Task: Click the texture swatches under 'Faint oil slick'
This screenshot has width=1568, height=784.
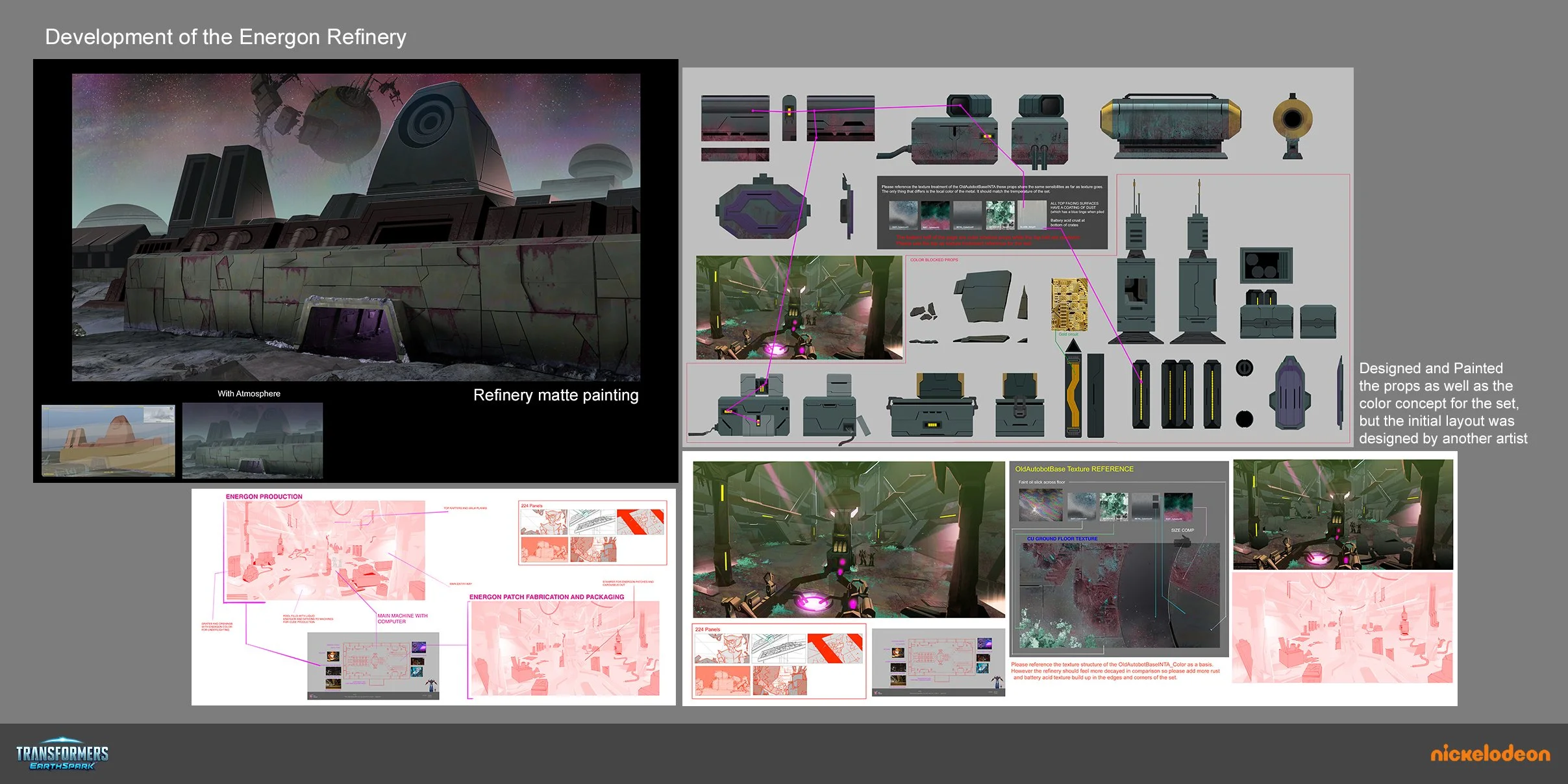Action: click(x=1106, y=506)
